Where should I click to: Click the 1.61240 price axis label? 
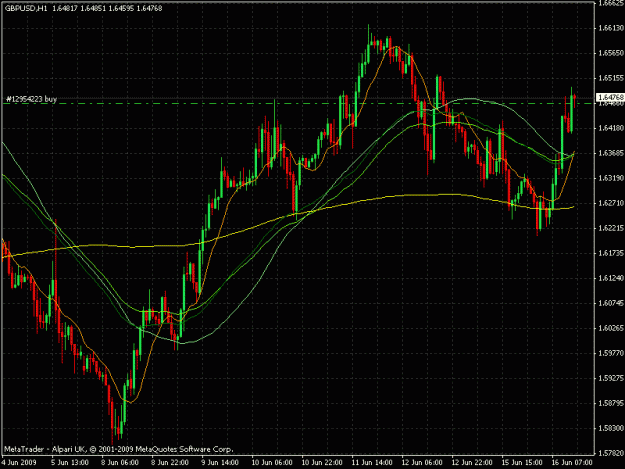point(611,278)
